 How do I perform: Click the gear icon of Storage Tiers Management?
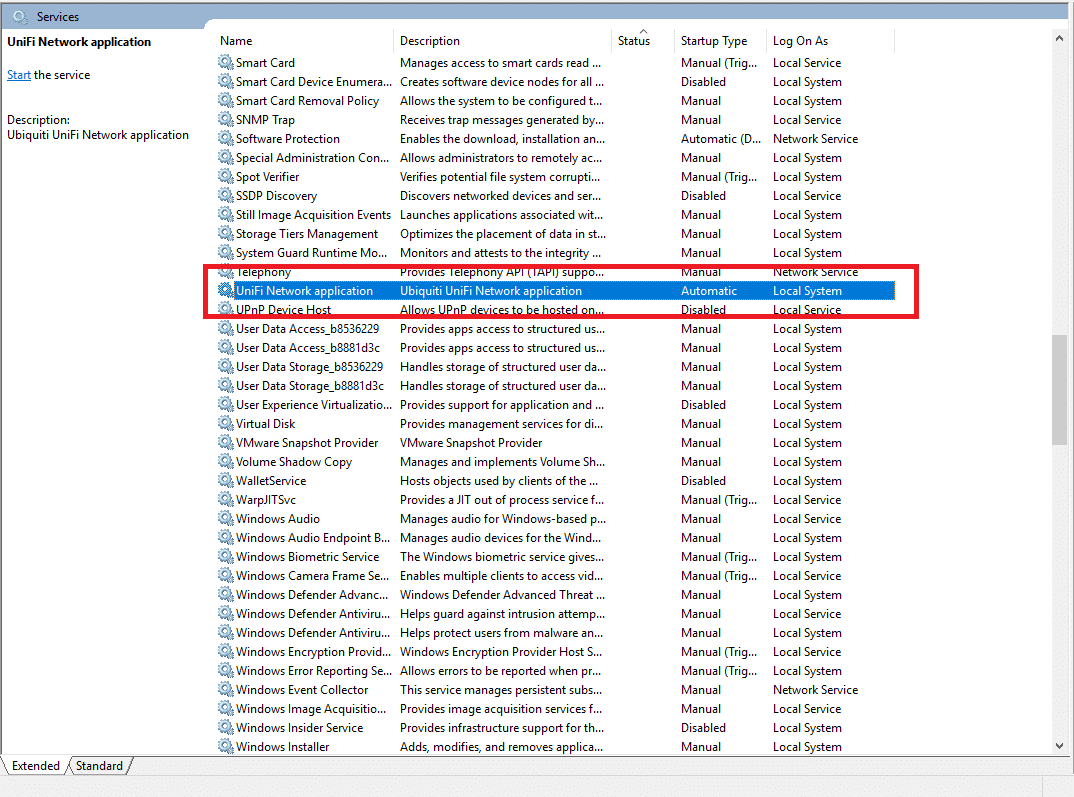[x=225, y=233]
